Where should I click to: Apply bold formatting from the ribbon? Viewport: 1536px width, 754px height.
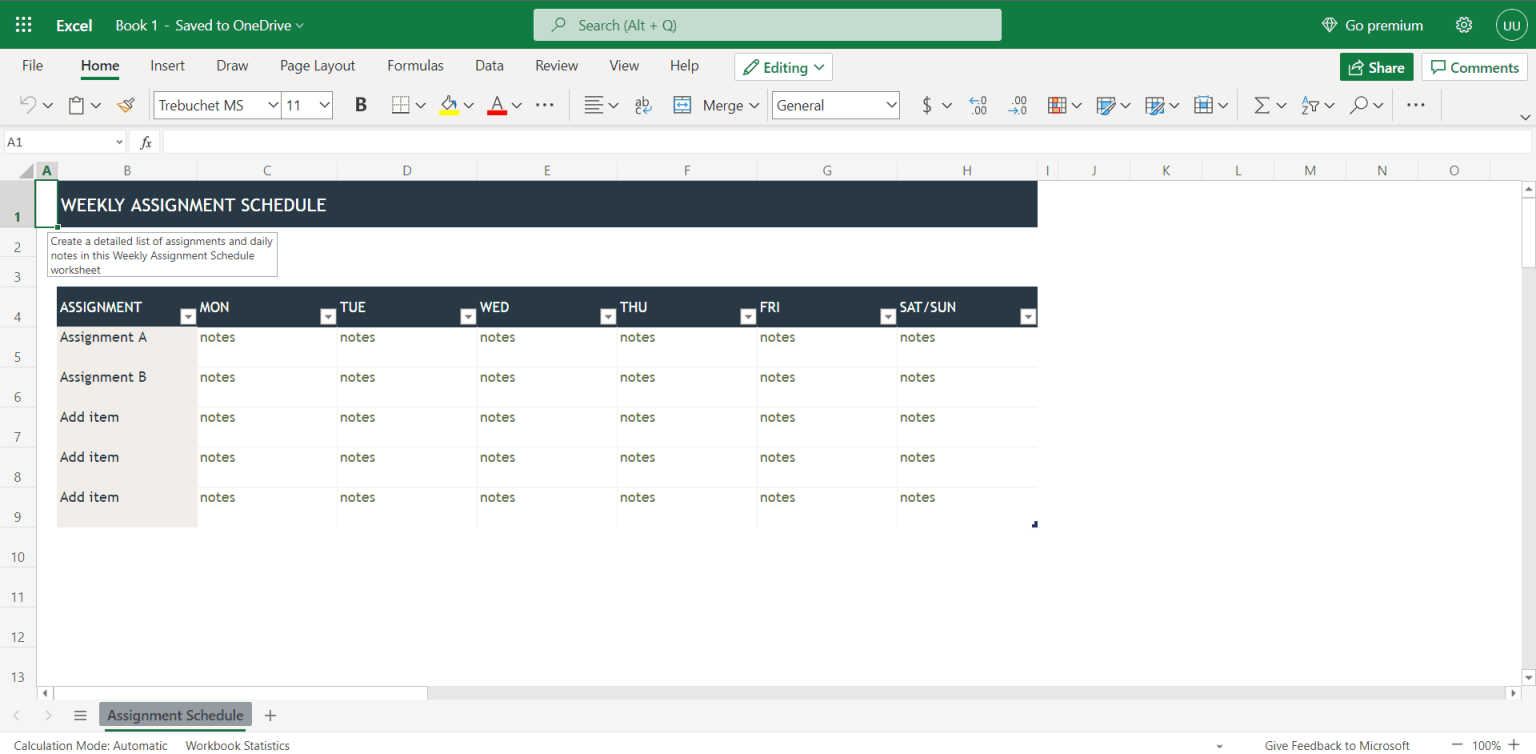point(360,104)
